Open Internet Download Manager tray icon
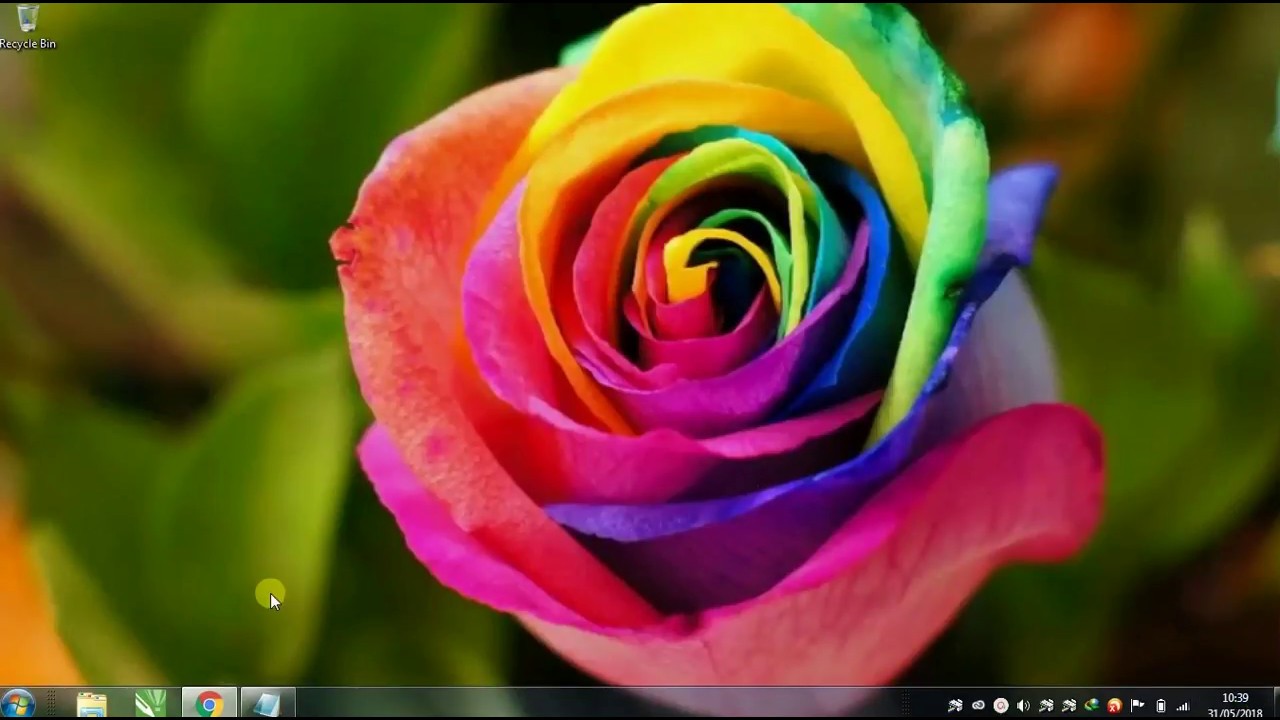 click(1092, 706)
